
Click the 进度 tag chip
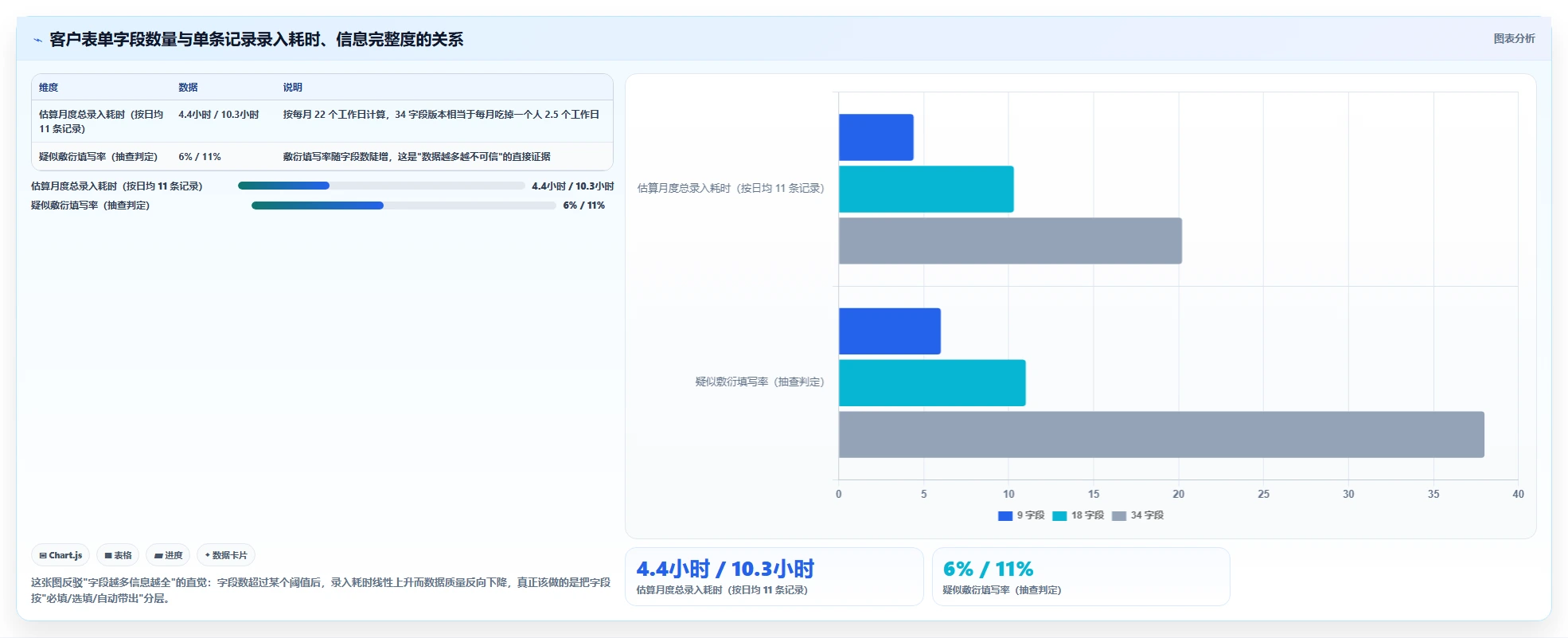pos(168,555)
